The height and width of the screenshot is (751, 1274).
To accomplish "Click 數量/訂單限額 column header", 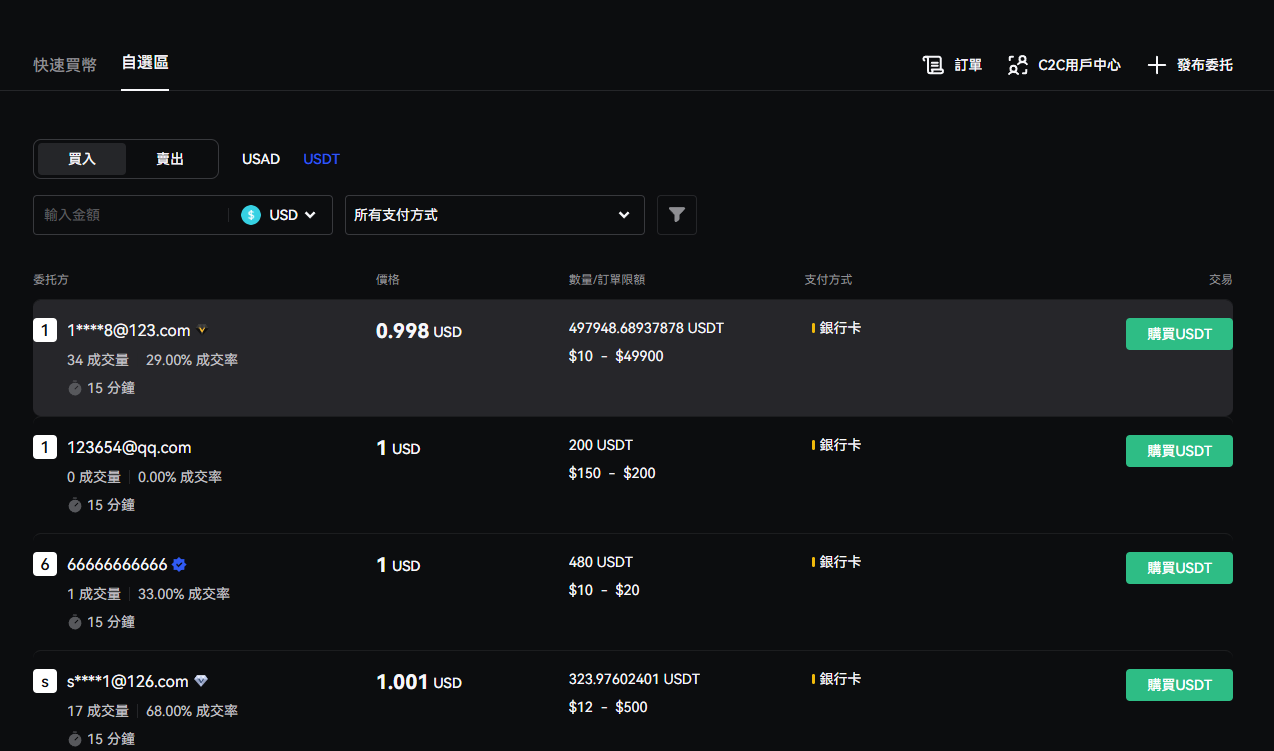I will tap(607, 280).
